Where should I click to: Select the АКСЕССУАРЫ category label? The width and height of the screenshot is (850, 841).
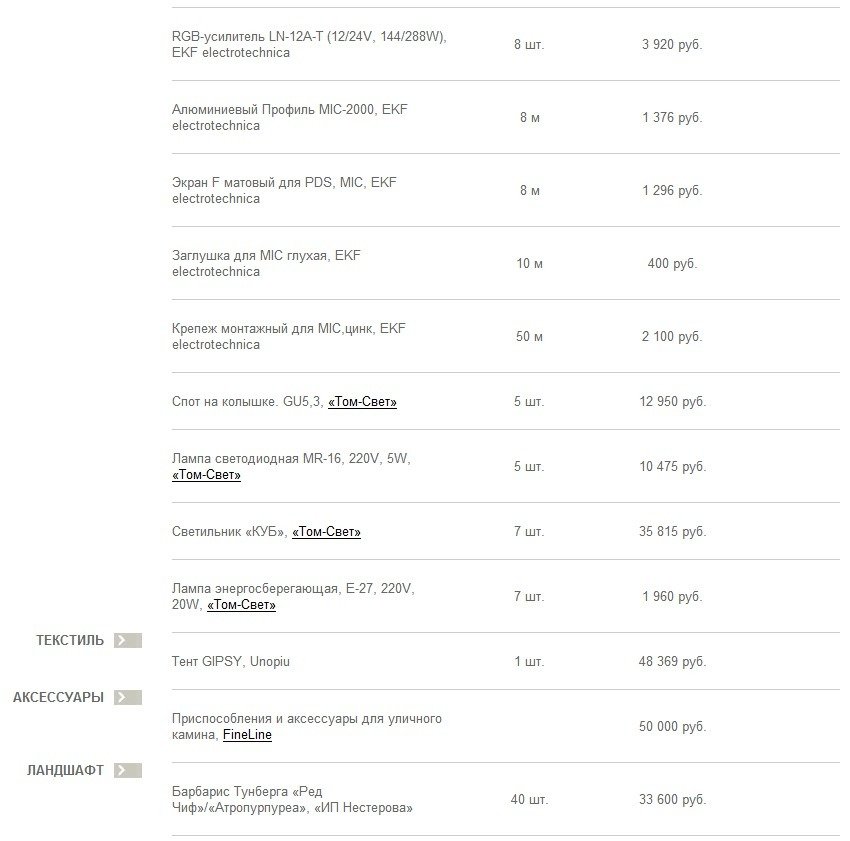coord(58,698)
